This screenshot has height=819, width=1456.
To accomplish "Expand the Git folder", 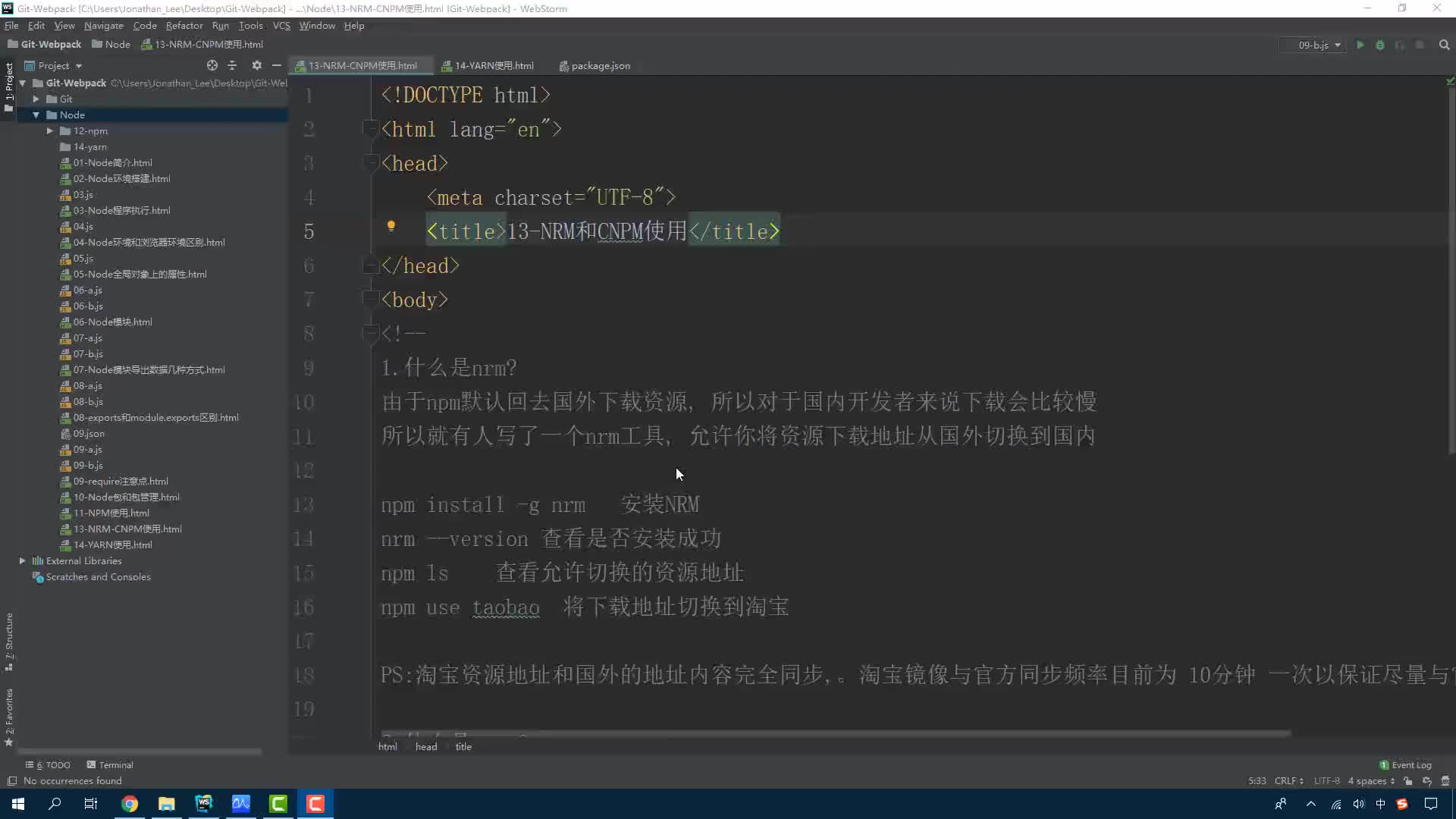I will pyautogui.click(x=36, y=99).
